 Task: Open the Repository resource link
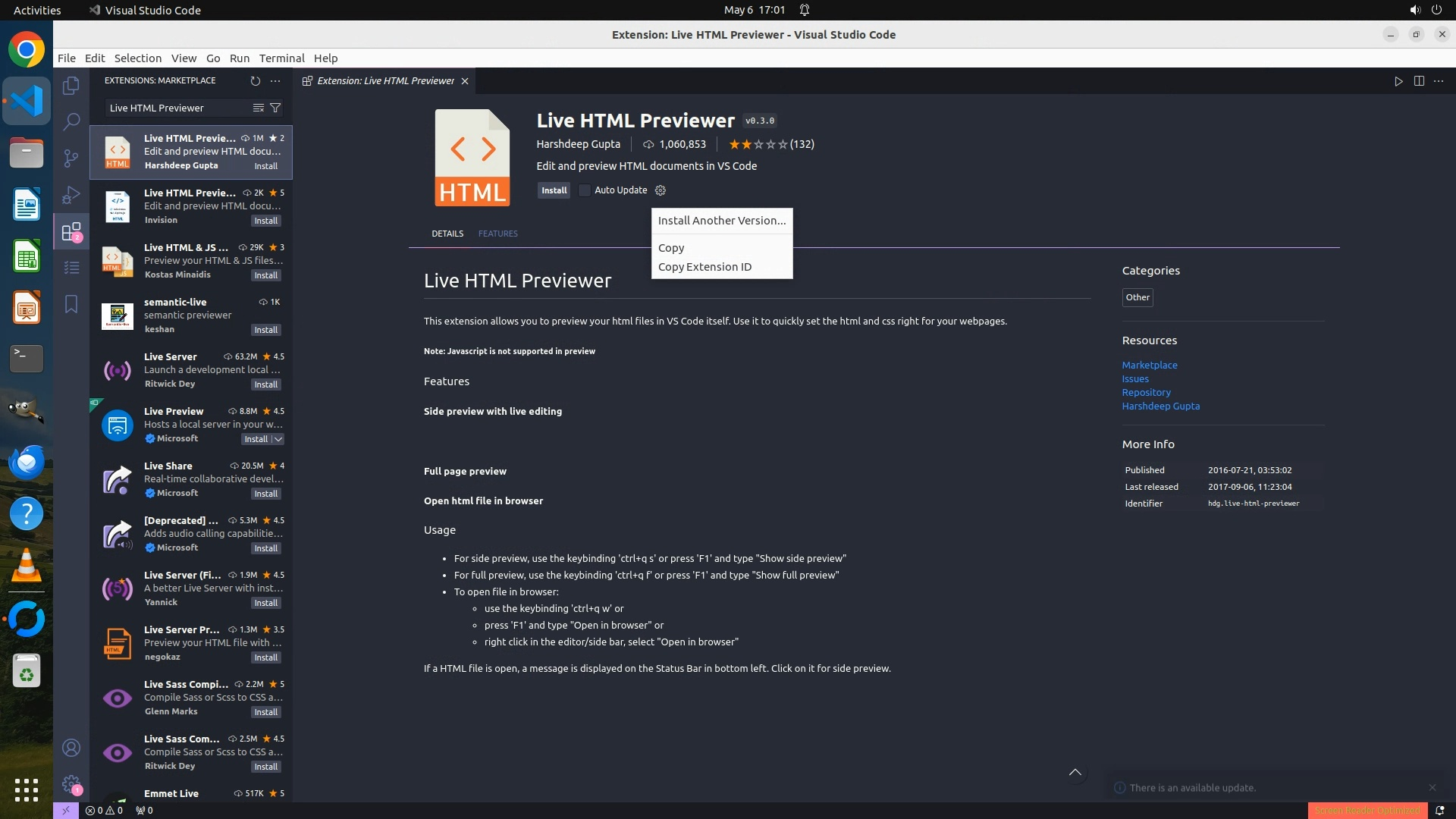pyautogui.click(x=1146, y=392)
